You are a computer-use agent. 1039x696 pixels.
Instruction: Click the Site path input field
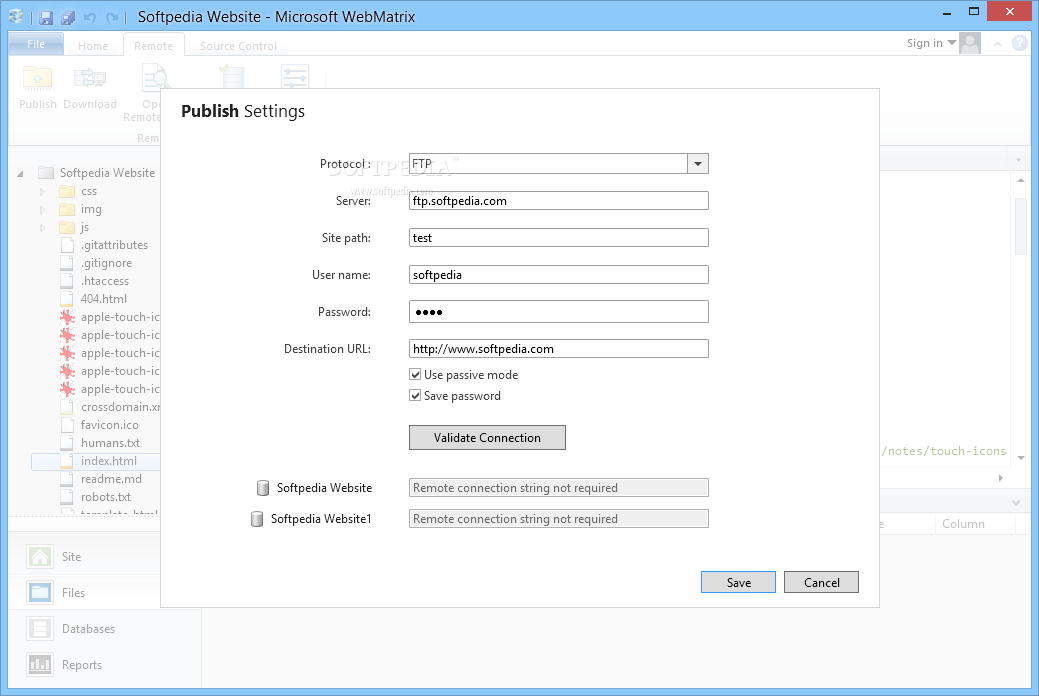click(x=559, y=238)
